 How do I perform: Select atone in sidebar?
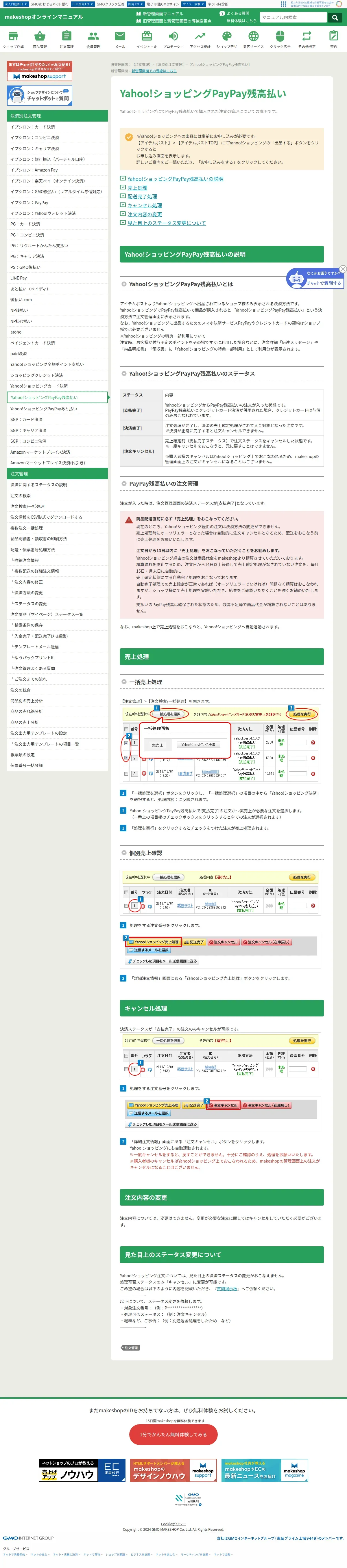click(x=57, y=332)
